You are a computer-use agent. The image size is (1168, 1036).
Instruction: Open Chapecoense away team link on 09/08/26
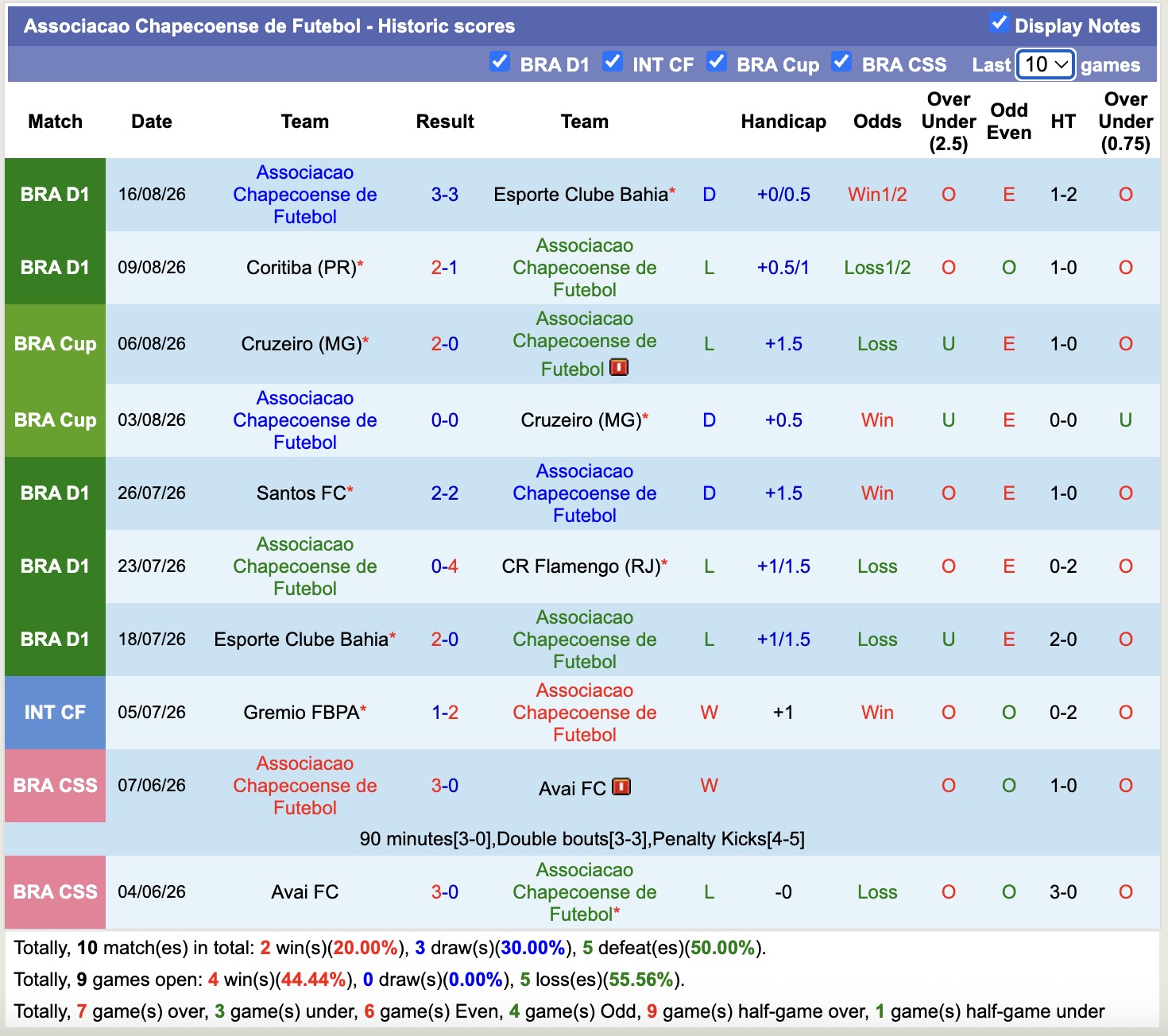tap(585, 268)
